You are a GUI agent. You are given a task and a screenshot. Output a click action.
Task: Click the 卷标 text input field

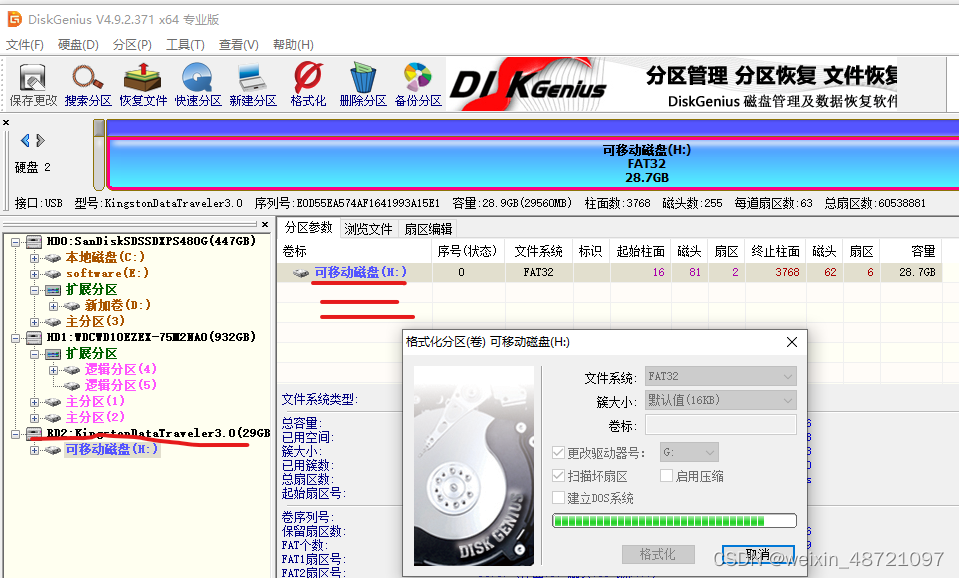(720, 424)
